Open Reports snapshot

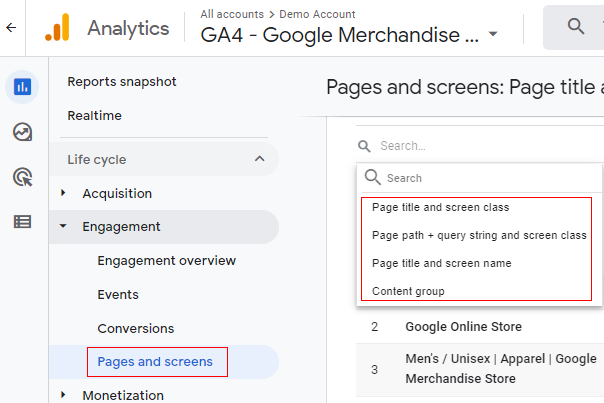(122, 82)
